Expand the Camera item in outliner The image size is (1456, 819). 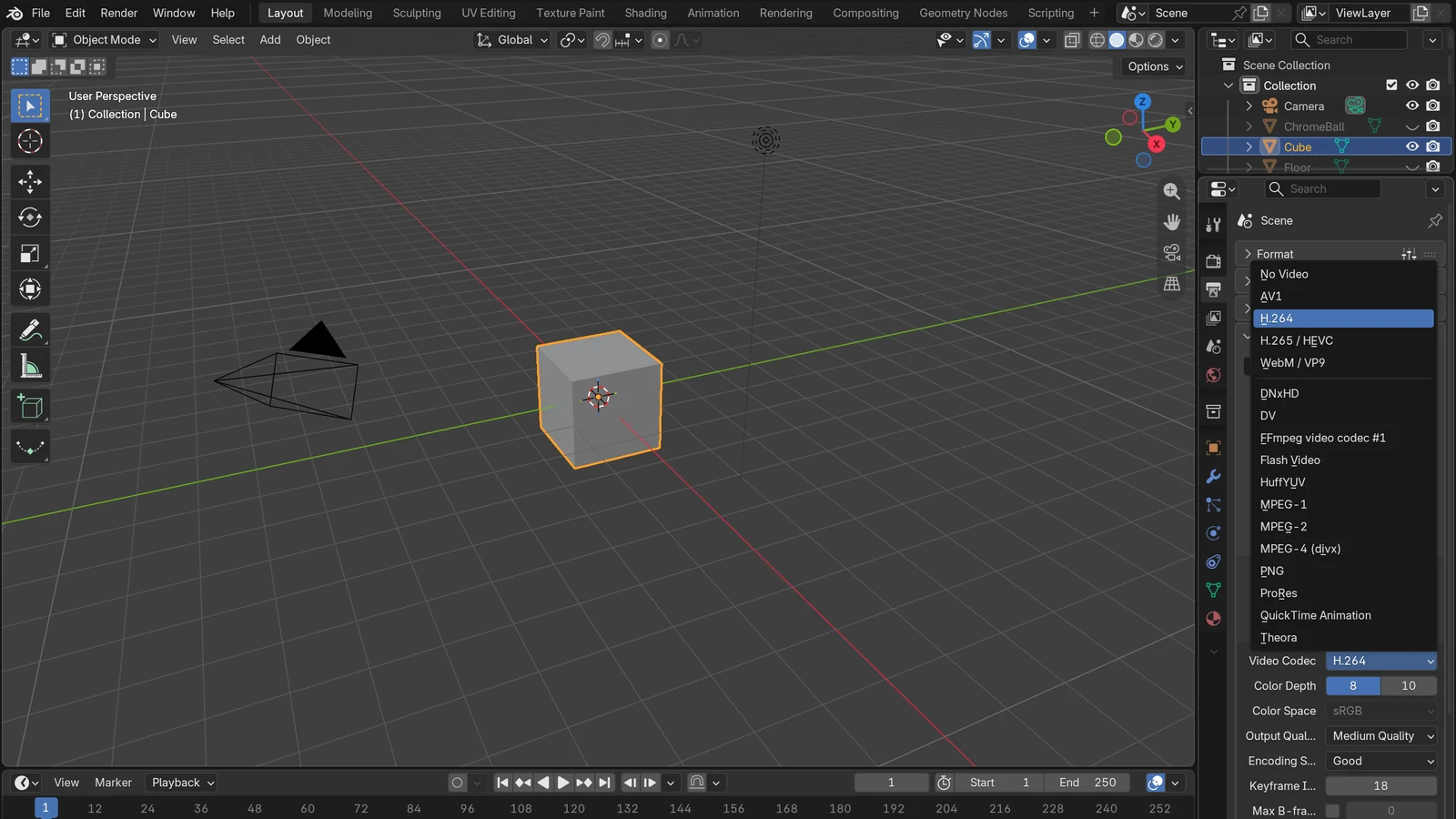[1249, 106]
